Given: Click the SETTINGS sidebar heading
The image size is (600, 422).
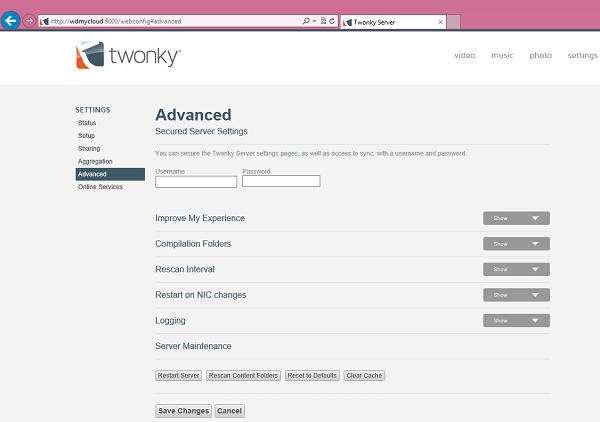Looking at the screenshot, I should tap(93, 110).
